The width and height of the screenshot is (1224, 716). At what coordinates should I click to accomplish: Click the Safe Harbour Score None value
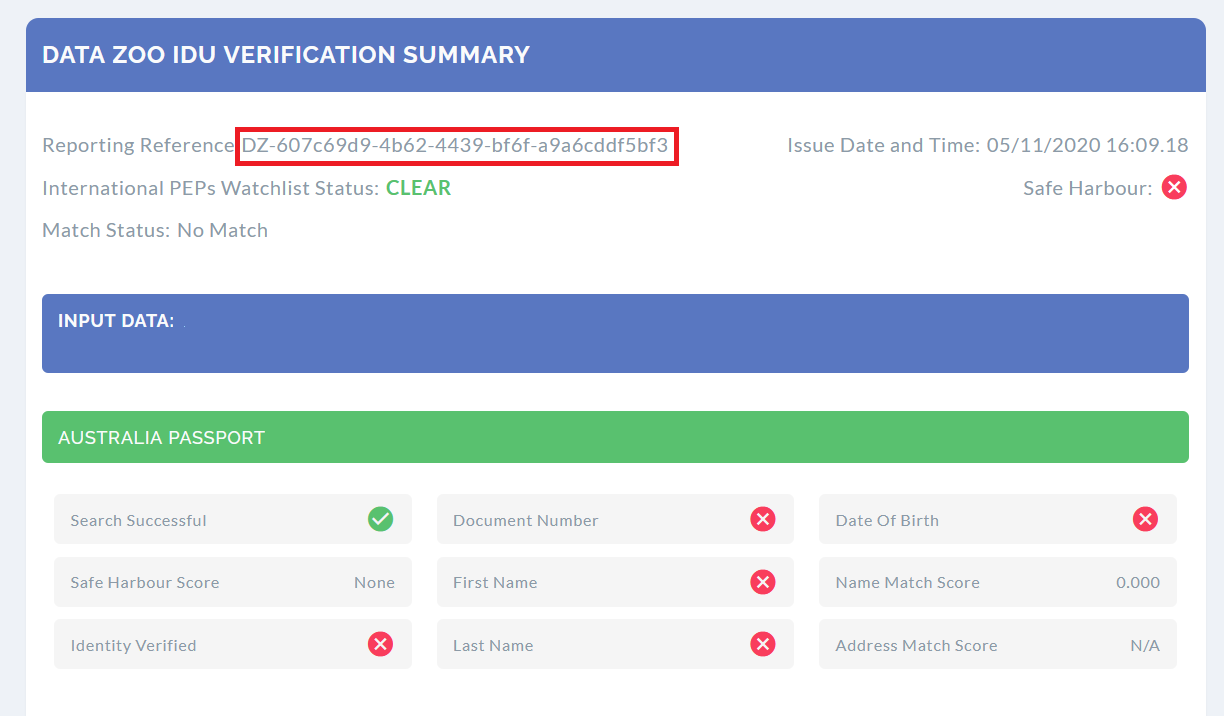(x=374, y=582)
